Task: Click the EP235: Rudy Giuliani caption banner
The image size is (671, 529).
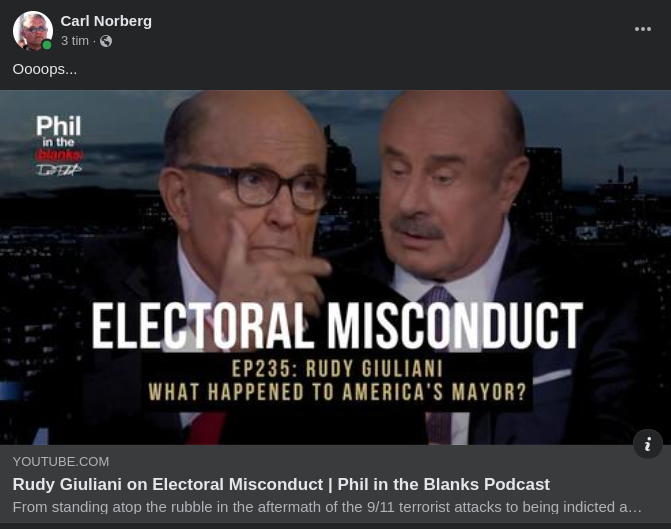Action: 337,369
